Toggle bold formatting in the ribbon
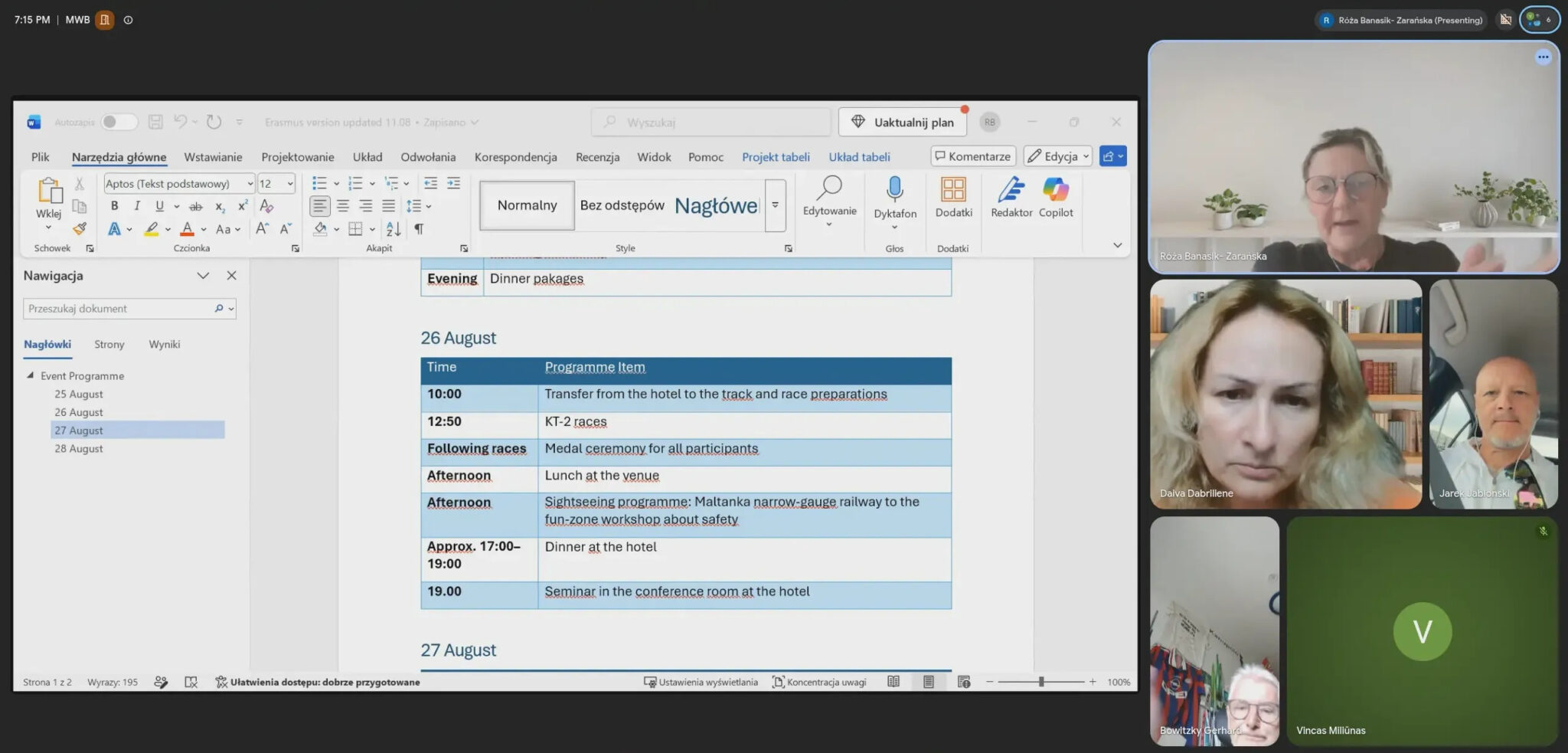This screenshot has height=753, width=1568. (x=114, y=205)
